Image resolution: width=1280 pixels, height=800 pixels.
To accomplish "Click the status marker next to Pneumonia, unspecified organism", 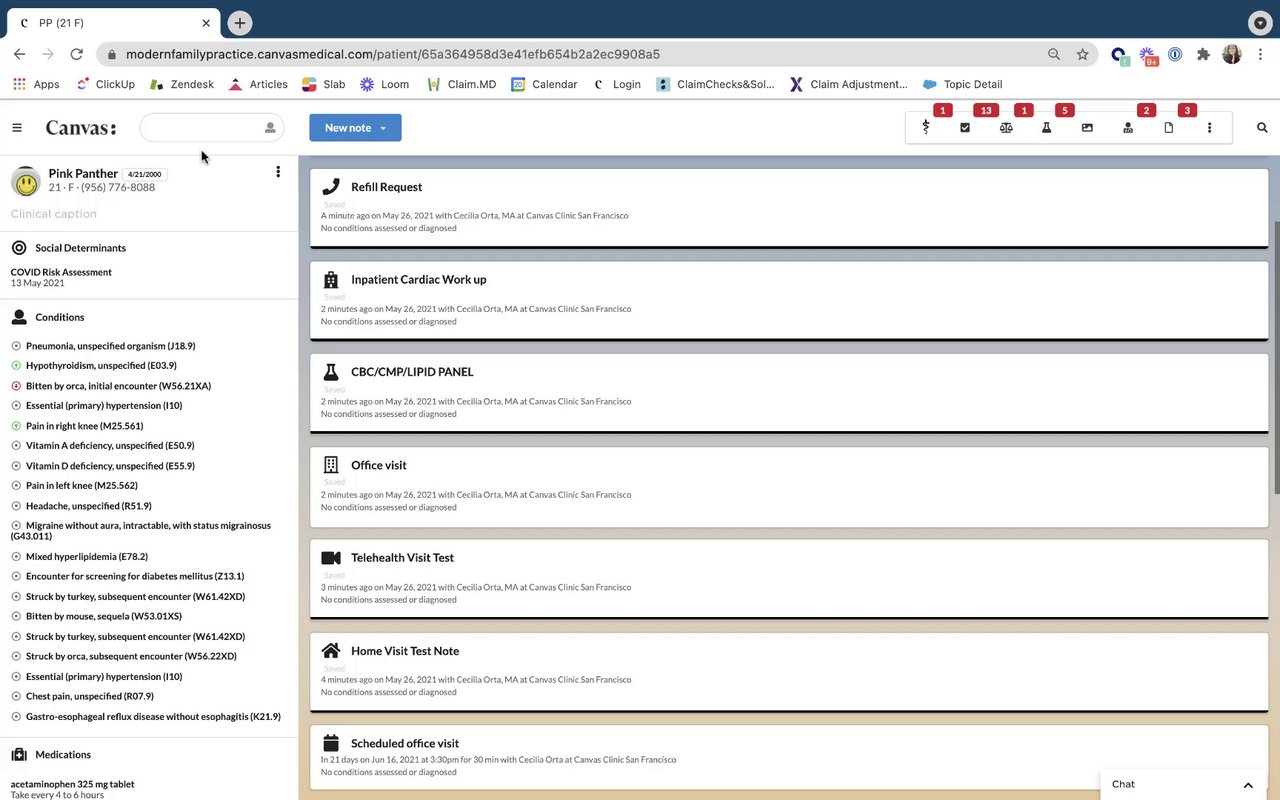I will point(16,346).
